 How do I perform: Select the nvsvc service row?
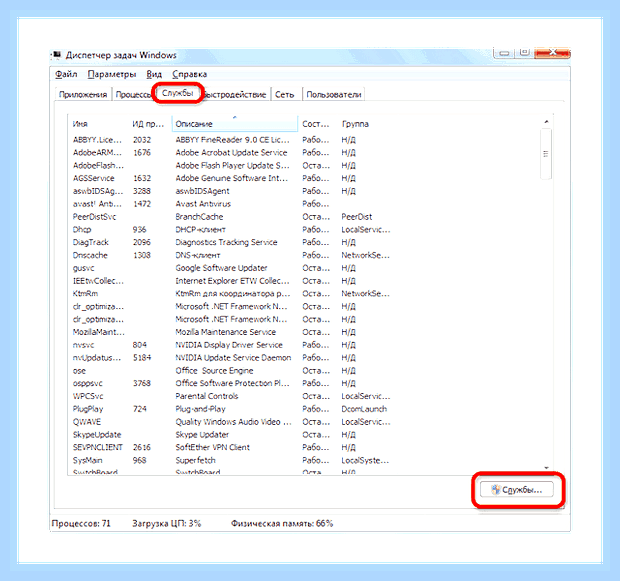tap(233, 345)
